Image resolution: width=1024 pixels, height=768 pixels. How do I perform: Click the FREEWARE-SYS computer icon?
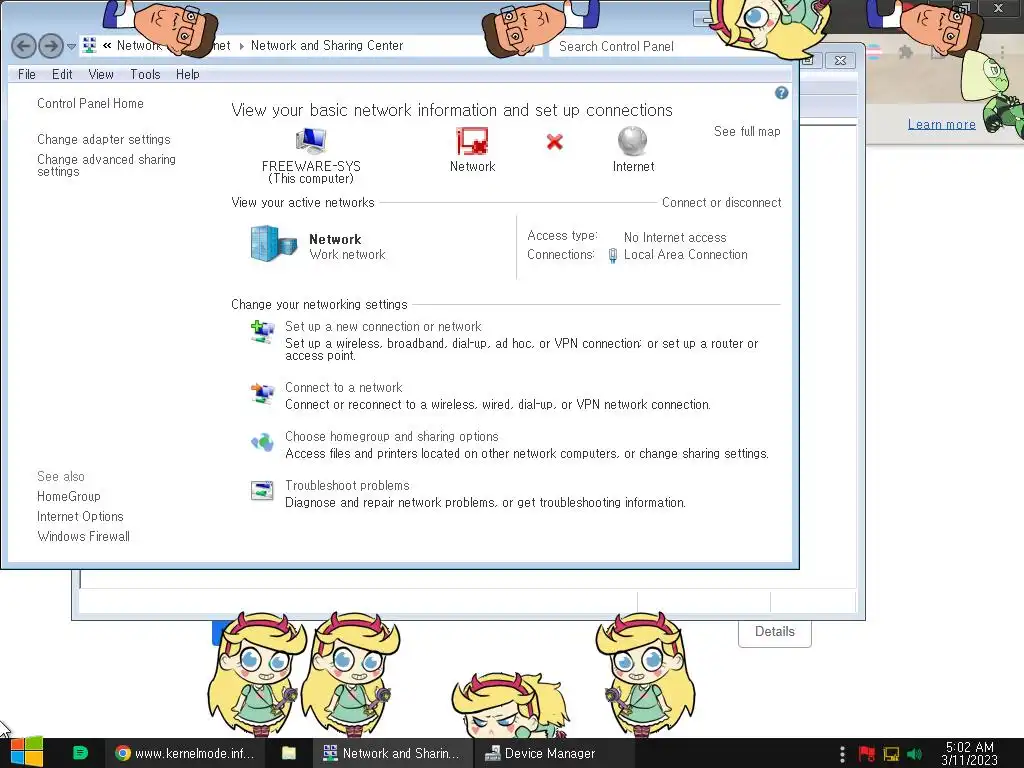point(311,140)
